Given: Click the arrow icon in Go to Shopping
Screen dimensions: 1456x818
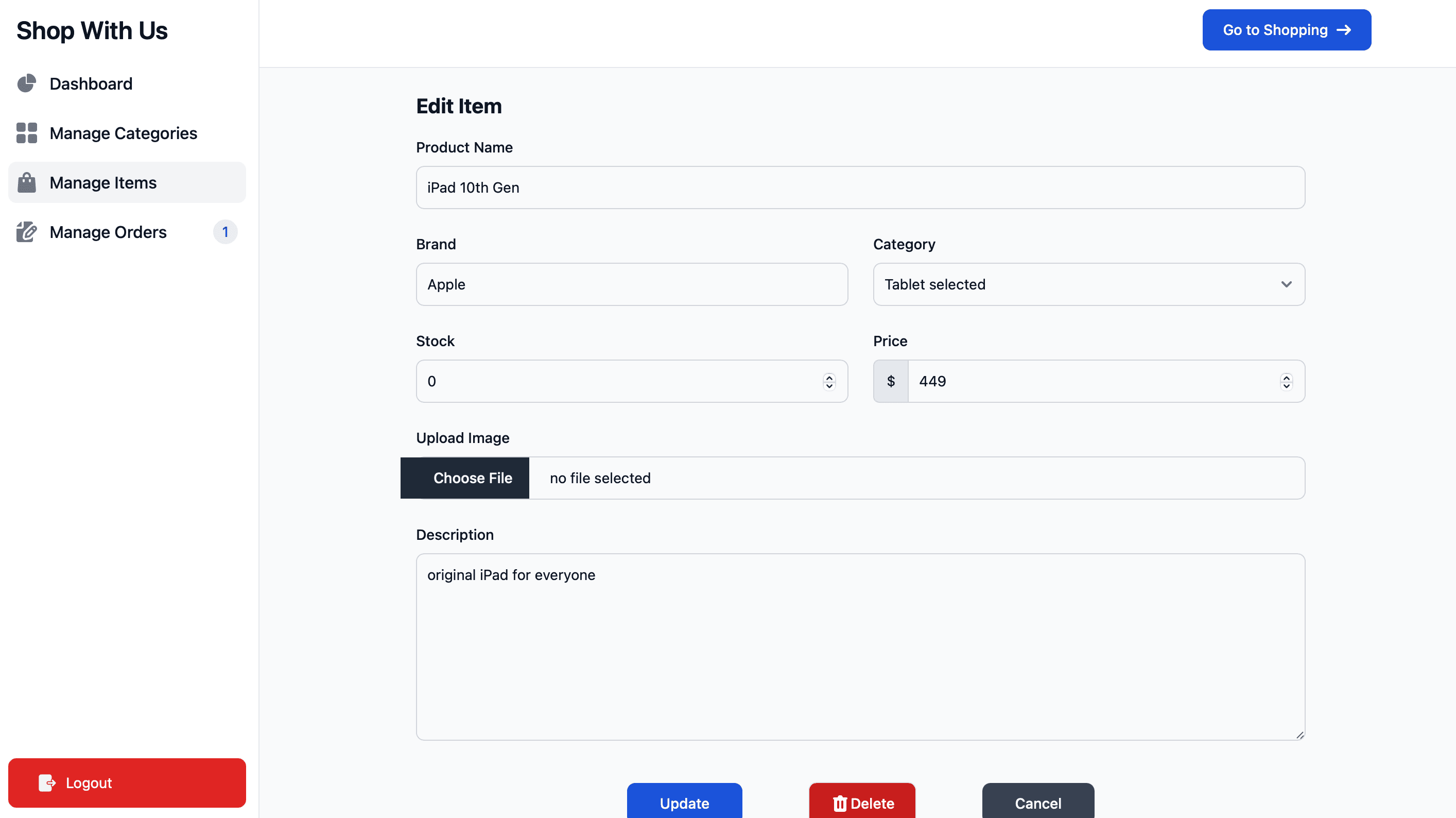Looking at the screenshot, I should pos(1344,30).
